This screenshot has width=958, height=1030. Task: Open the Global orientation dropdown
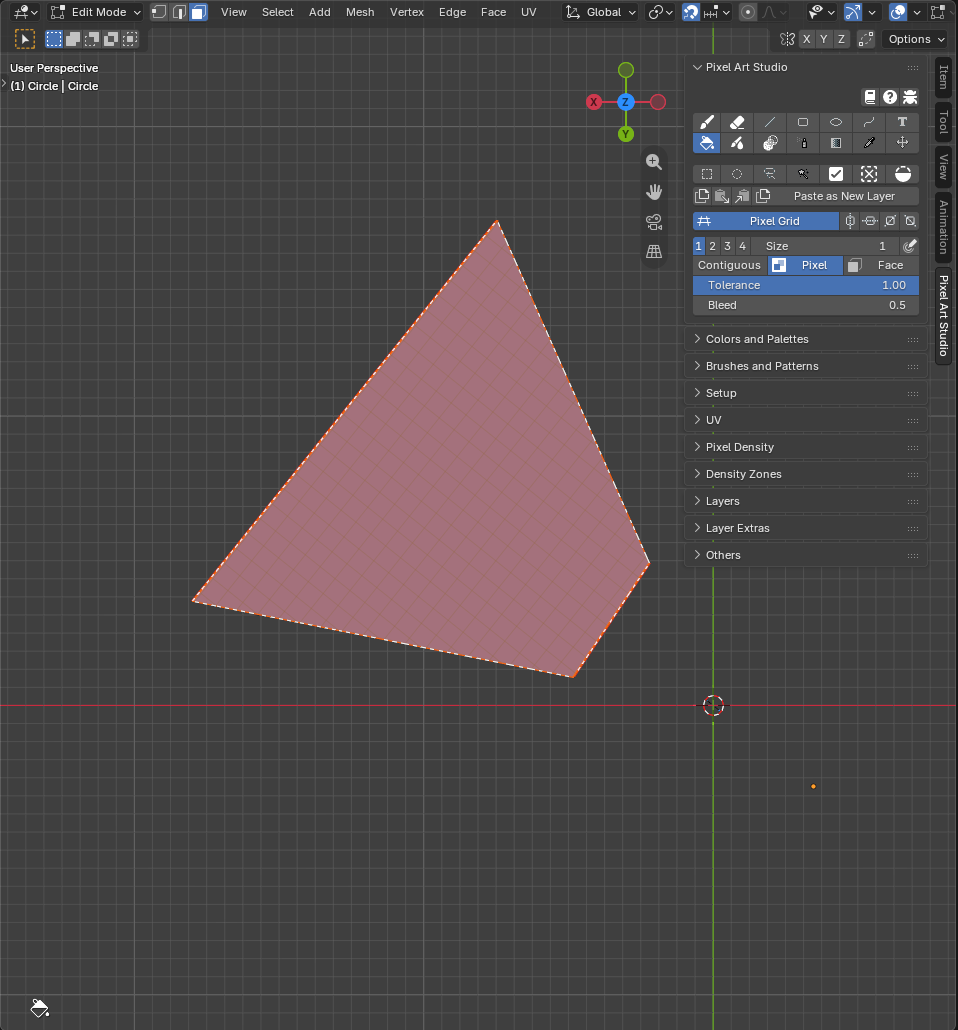click(x=600, y=12)
